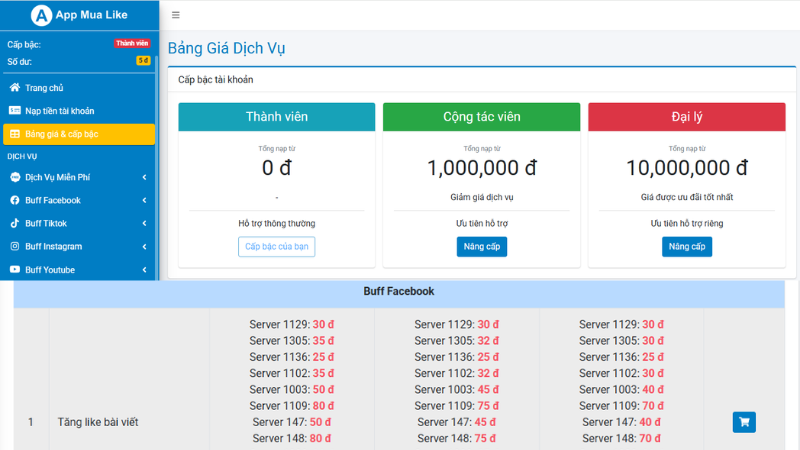Screen dimensions: 800x450
Task: Click the Cấp bậc của bạn button
Action: 277,246
